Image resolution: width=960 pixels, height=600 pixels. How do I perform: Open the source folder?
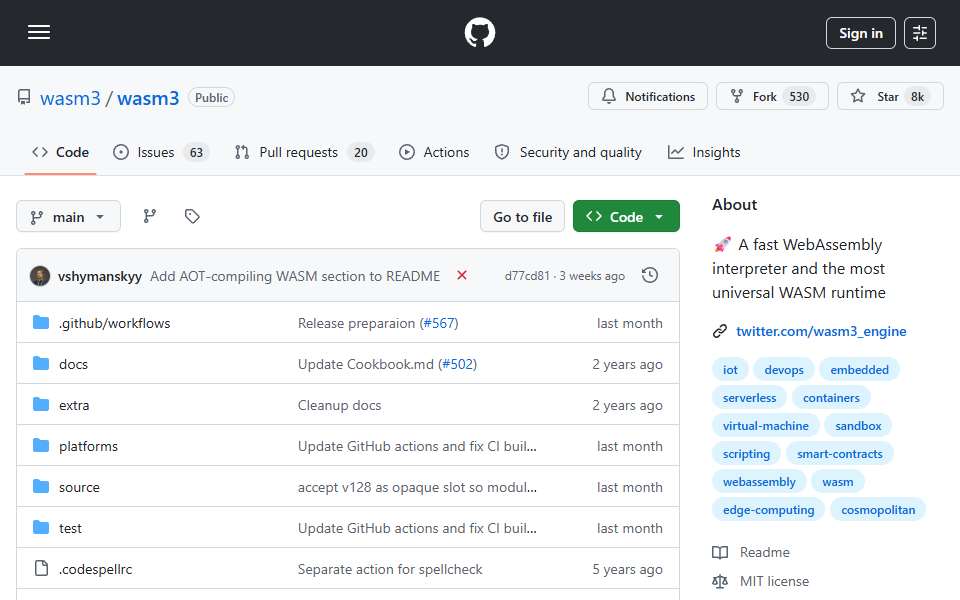tap(79, 487)
